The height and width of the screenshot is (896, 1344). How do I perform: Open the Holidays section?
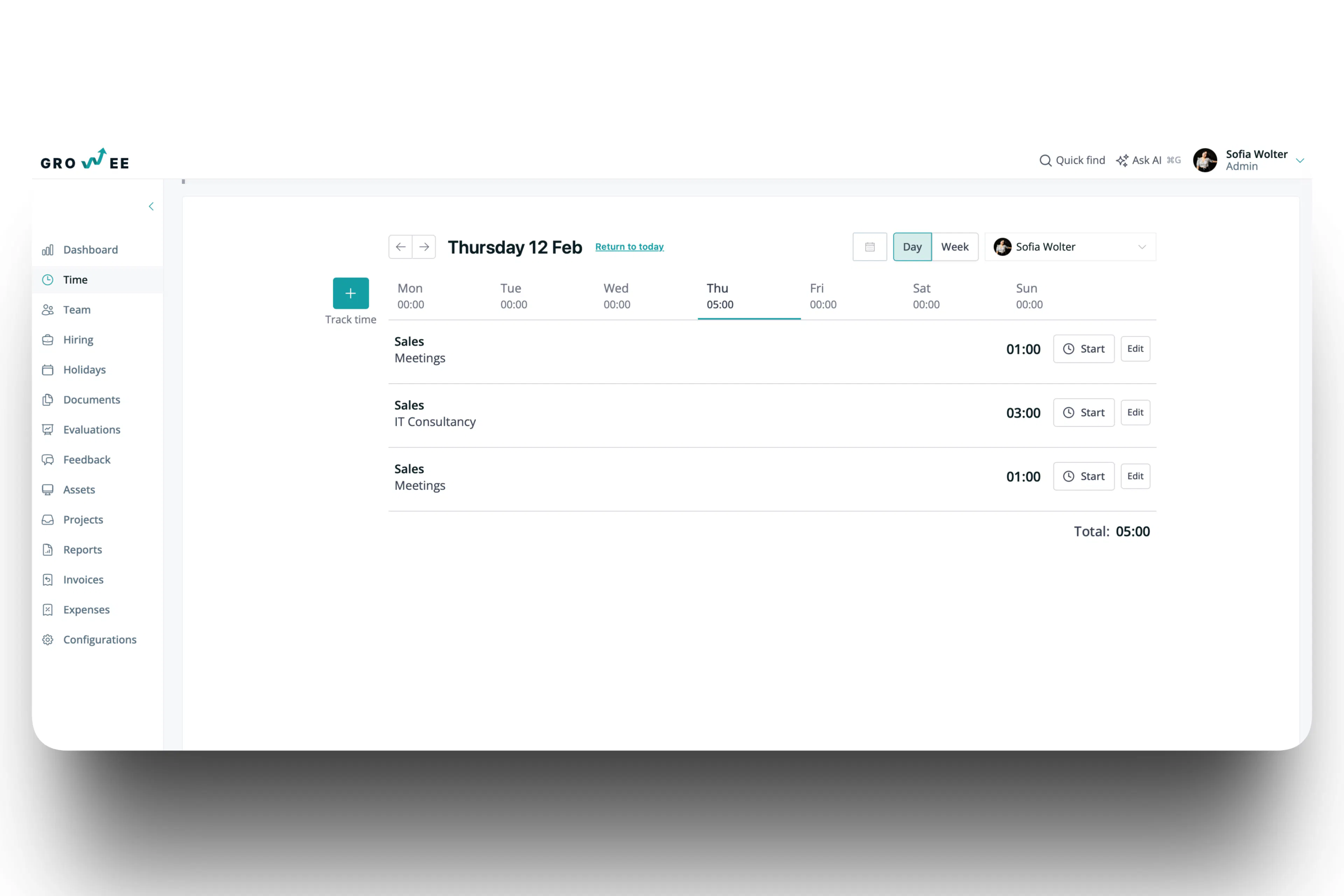tap(83, 370)
